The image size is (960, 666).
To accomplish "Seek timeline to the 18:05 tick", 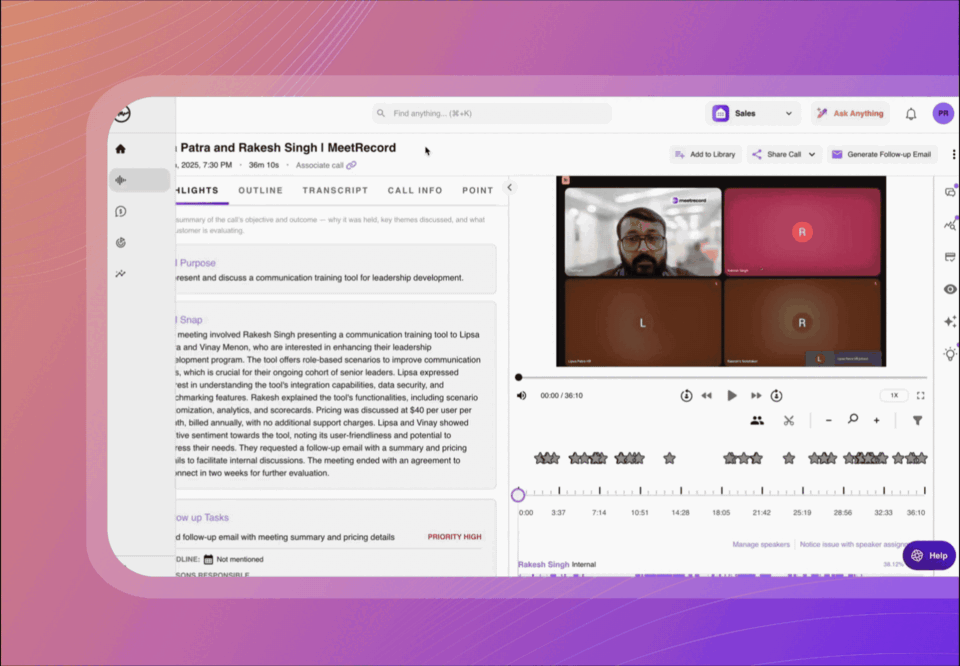I will click(x=721, y=490).
